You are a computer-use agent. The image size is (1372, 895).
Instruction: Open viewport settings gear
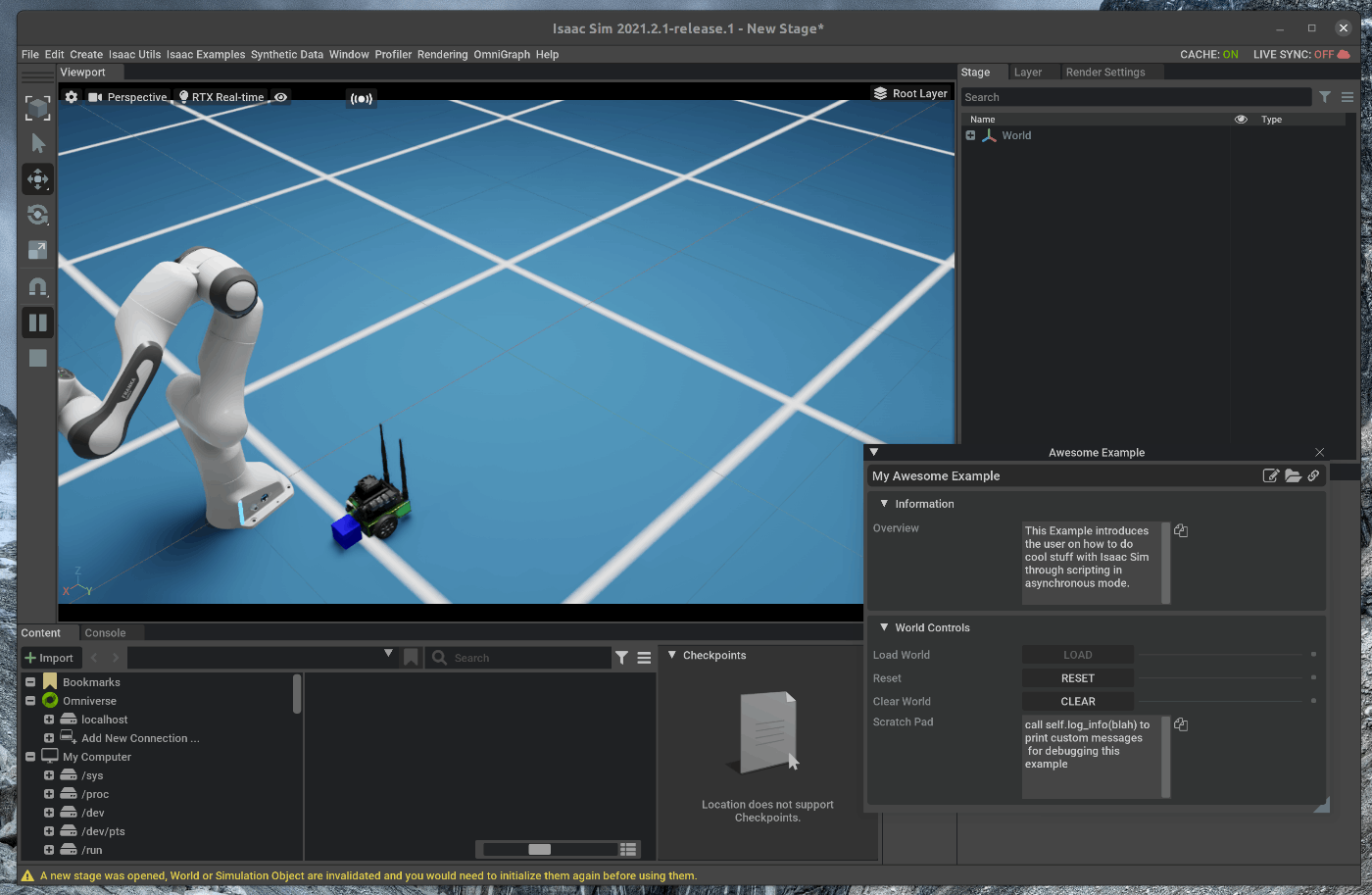72,97
